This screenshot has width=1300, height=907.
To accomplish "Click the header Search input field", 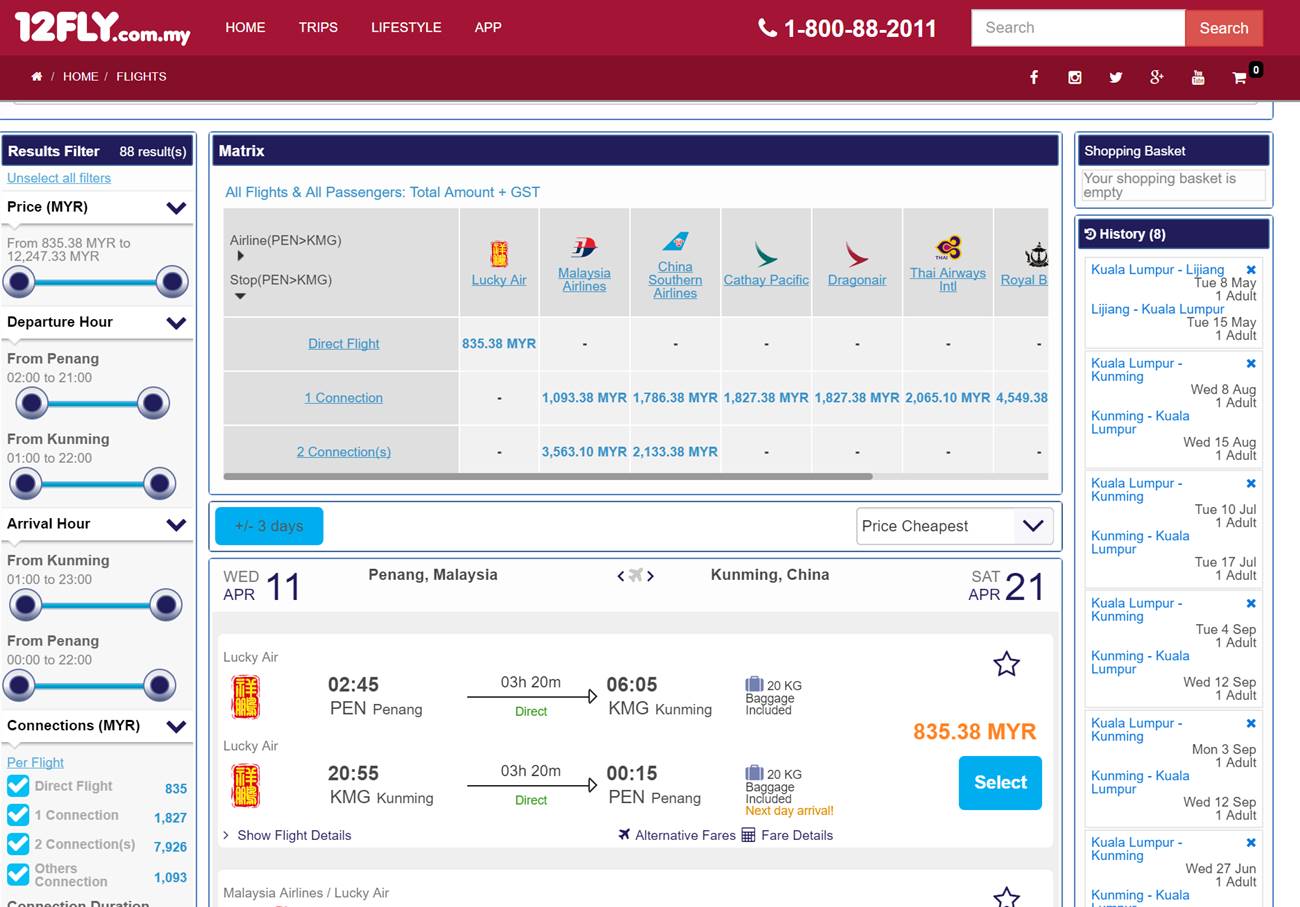I will pos(1078,28).
